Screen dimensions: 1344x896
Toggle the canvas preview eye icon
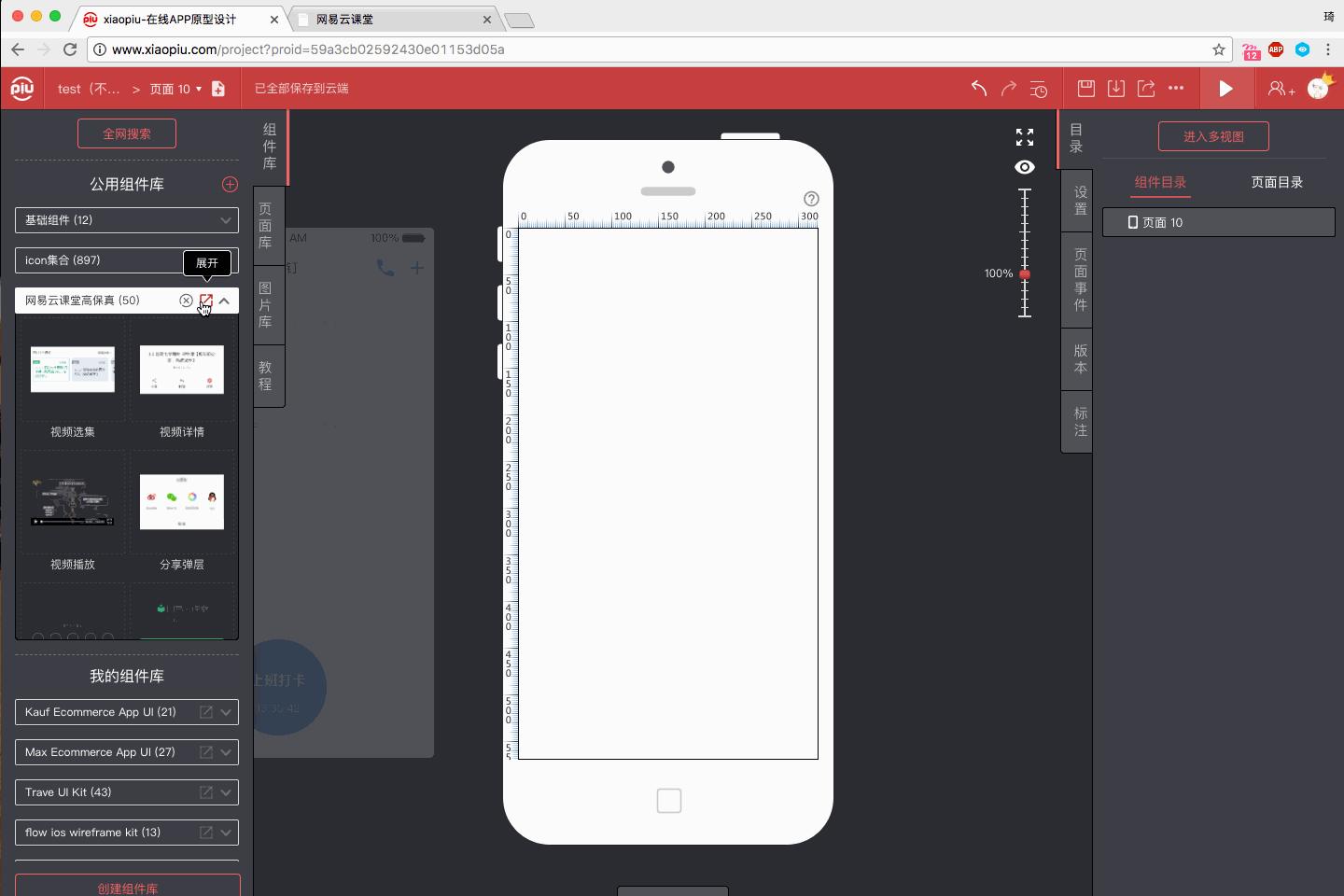coord(1025,167)
